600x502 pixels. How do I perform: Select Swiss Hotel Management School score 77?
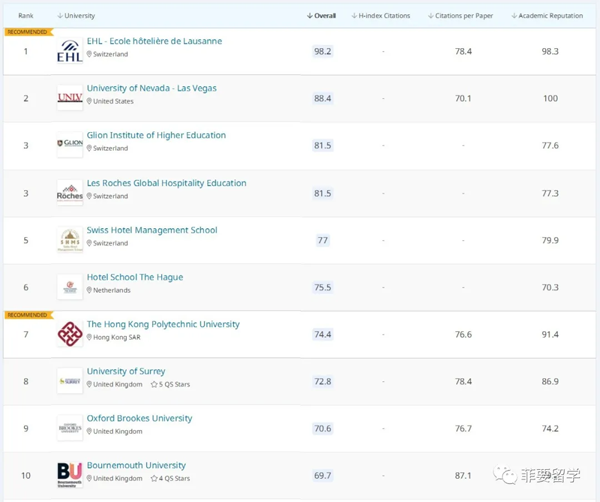[x=323, y=240]
